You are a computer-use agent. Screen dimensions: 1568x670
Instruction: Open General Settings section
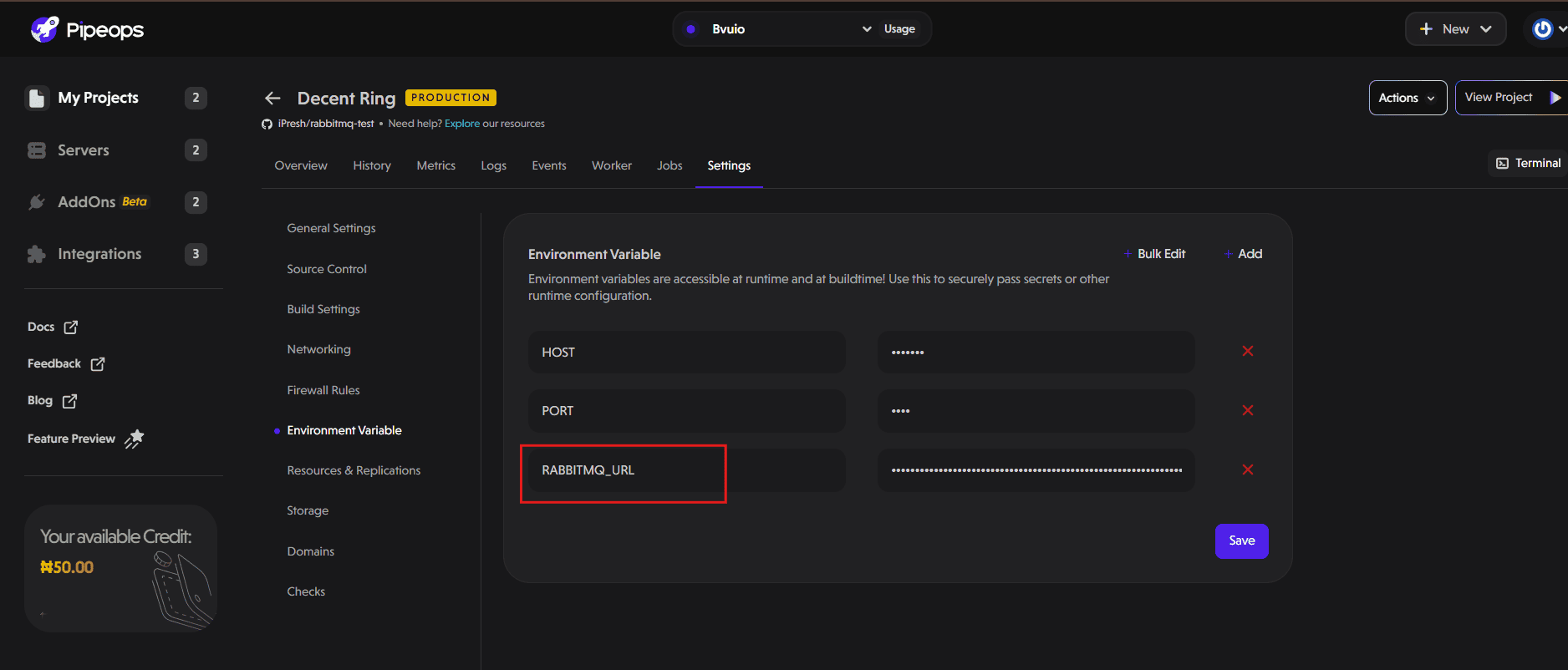[331, 228]
